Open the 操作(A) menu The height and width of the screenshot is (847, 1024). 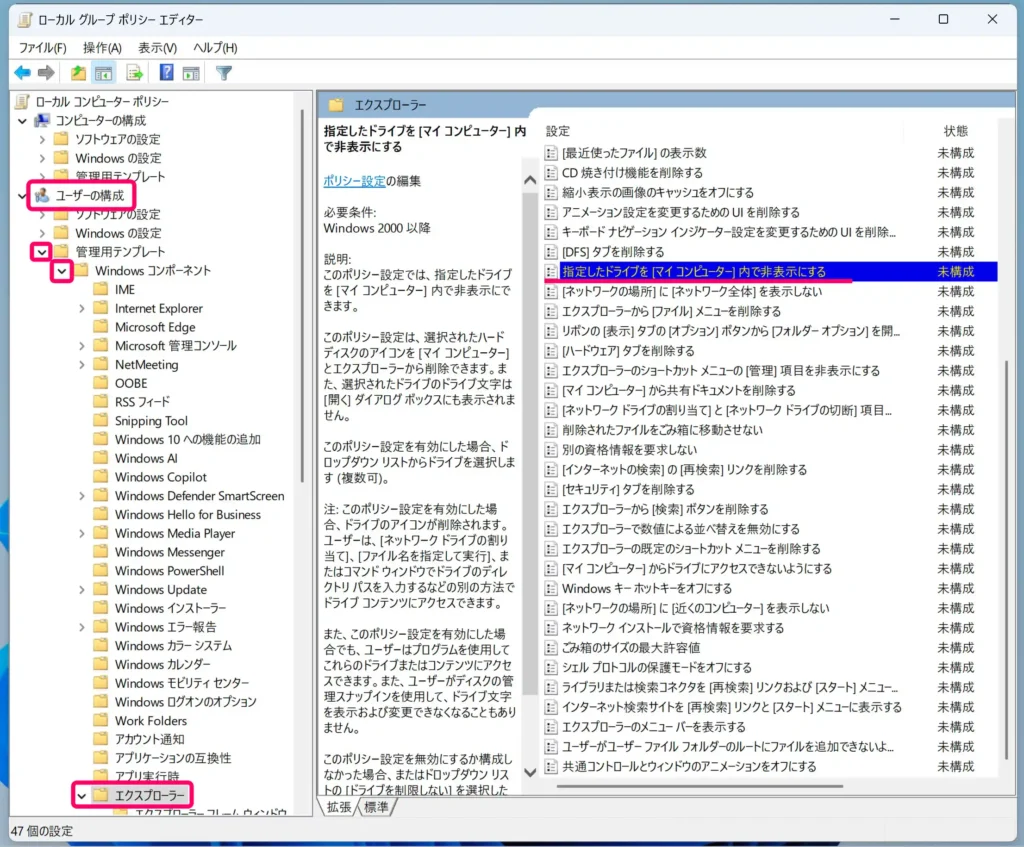pyautogui.click(x=102, y=48)
